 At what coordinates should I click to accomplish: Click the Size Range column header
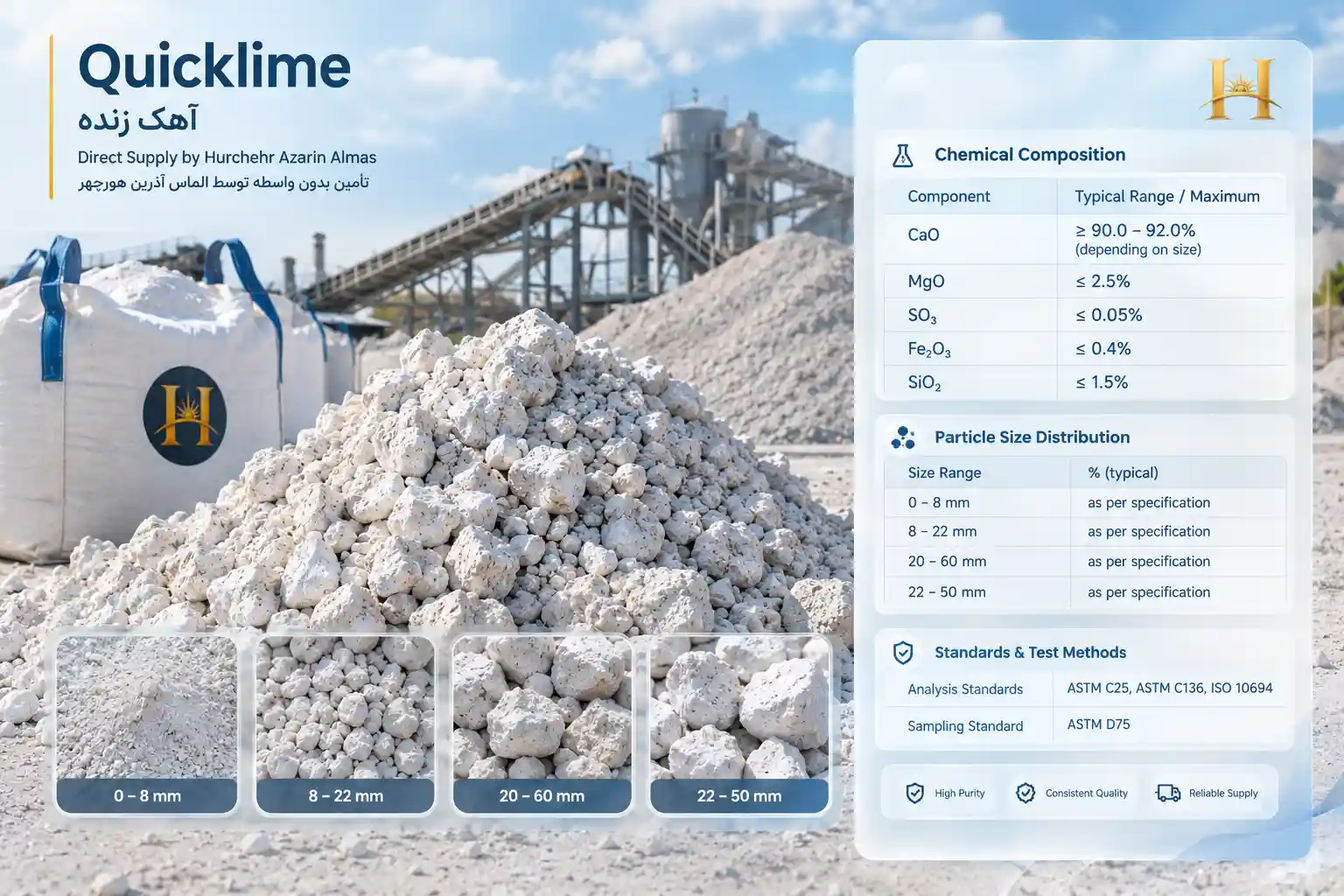[944, 473]
